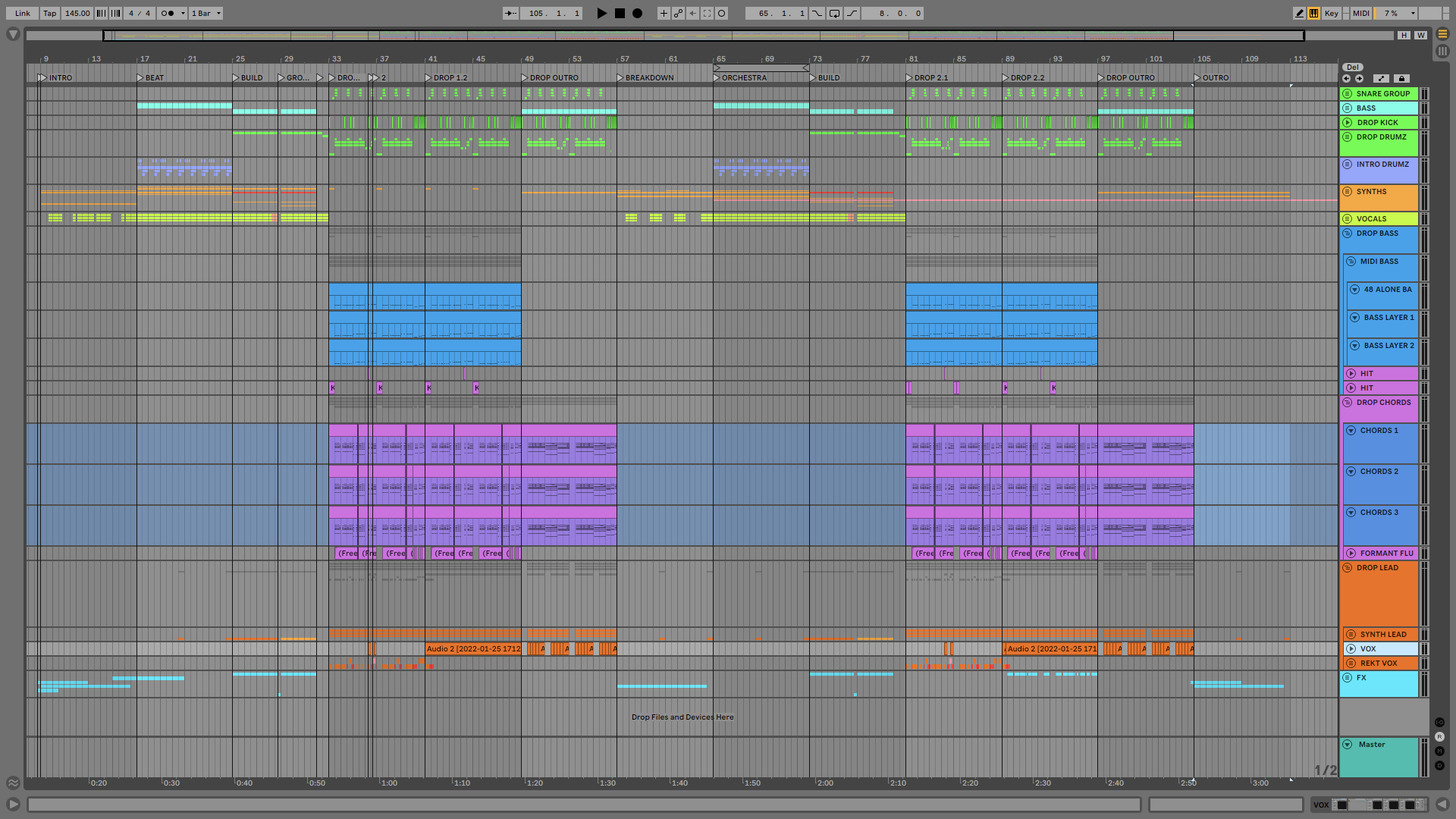This screenshot has width=1456, height=819.
Task: Enable the Loop switch in transport
Action: [834, 13]
